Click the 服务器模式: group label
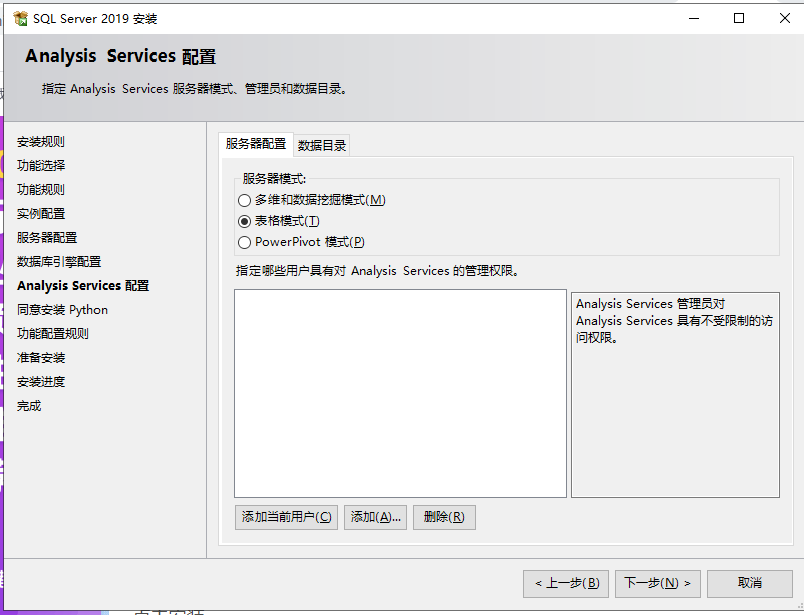This screenshot has width=804, height=615. [274, 179]
